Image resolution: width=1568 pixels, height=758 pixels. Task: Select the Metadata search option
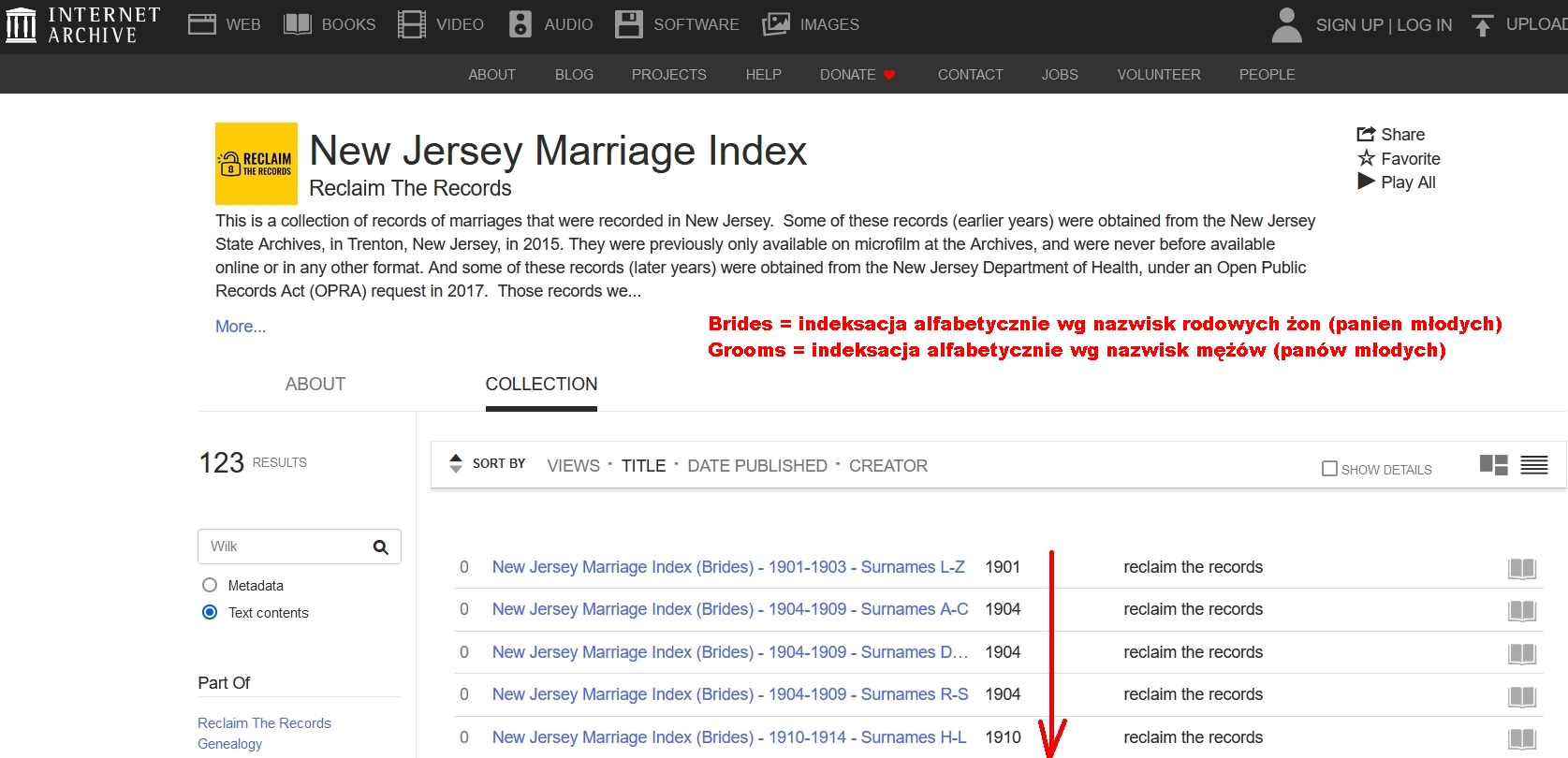210,585
